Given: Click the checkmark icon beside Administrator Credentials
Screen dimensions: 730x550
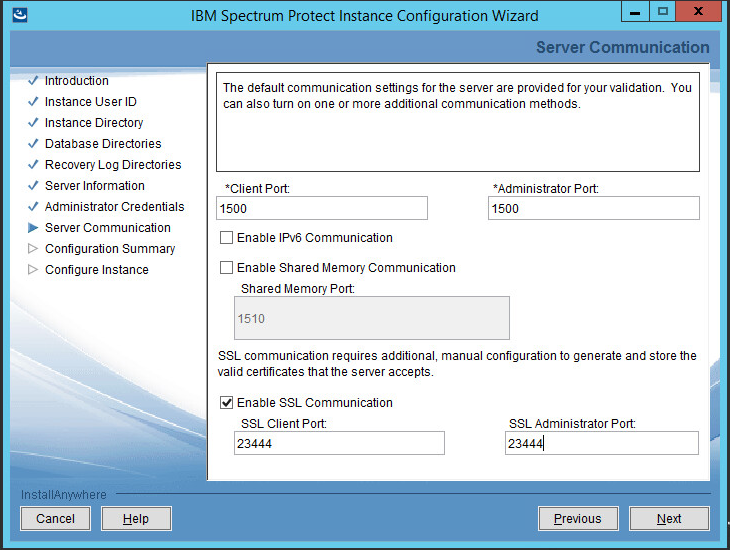Looking at the screenshot, I should (x=33, y=207).
